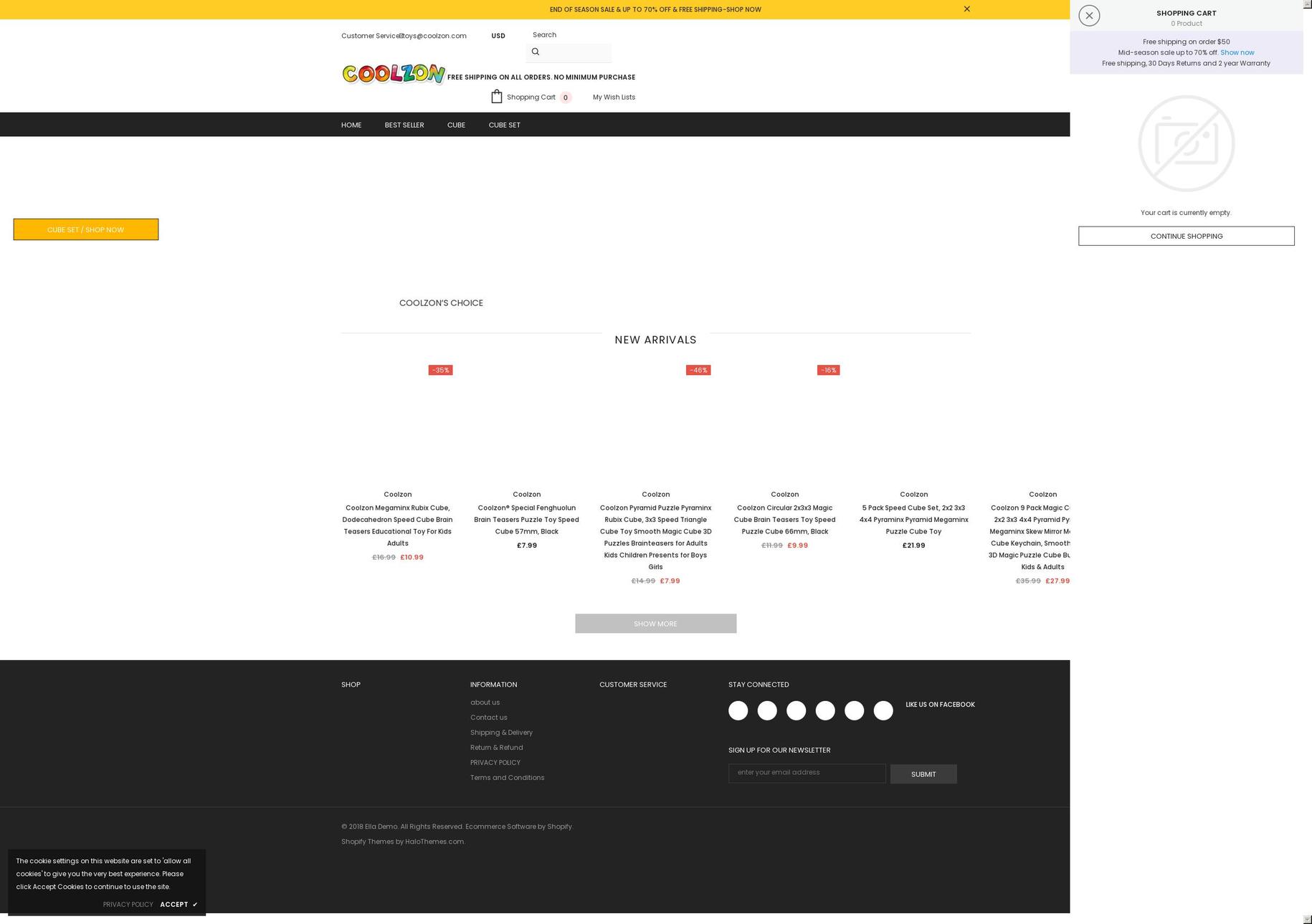Close the Shopping Cart side panel
This screenshot has width=1312, height=924.
(x=1088, y=15)
